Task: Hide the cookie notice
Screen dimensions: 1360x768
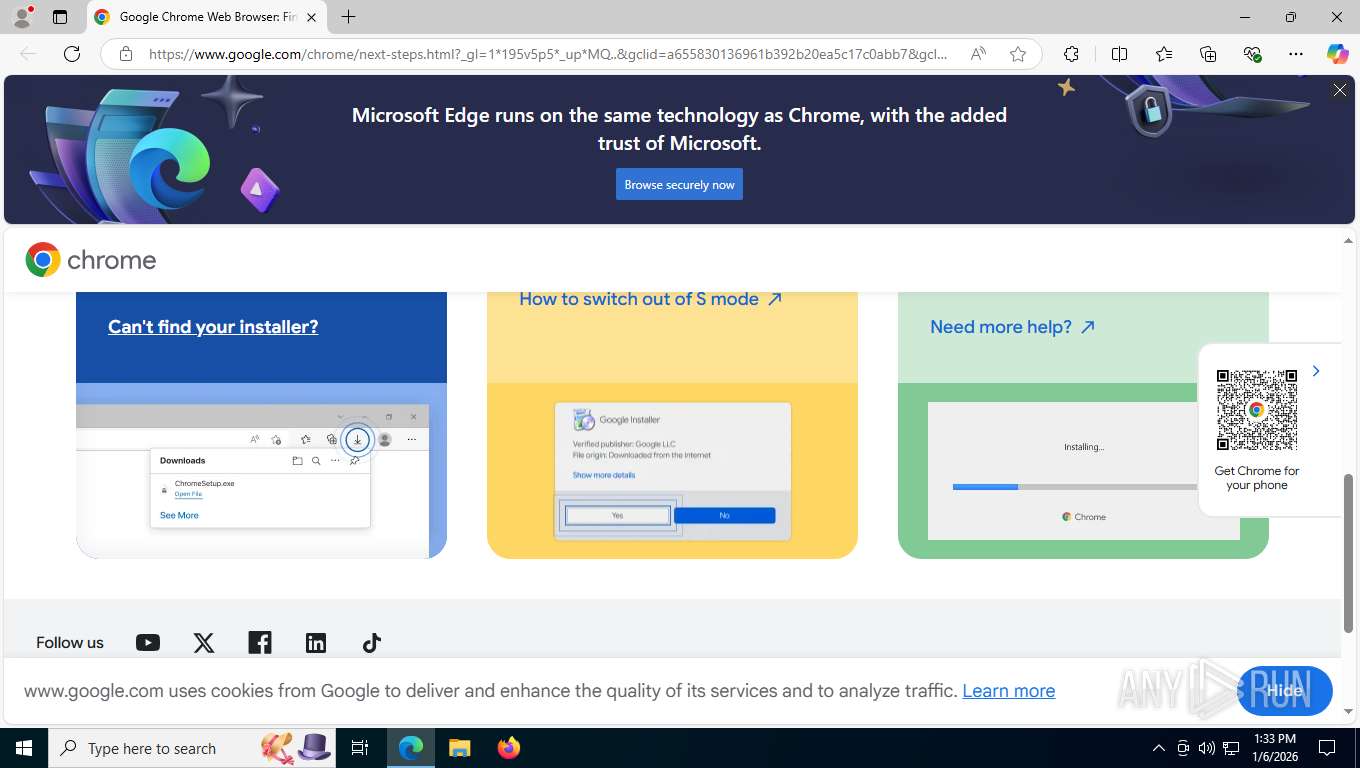Action: (1285, 691)
